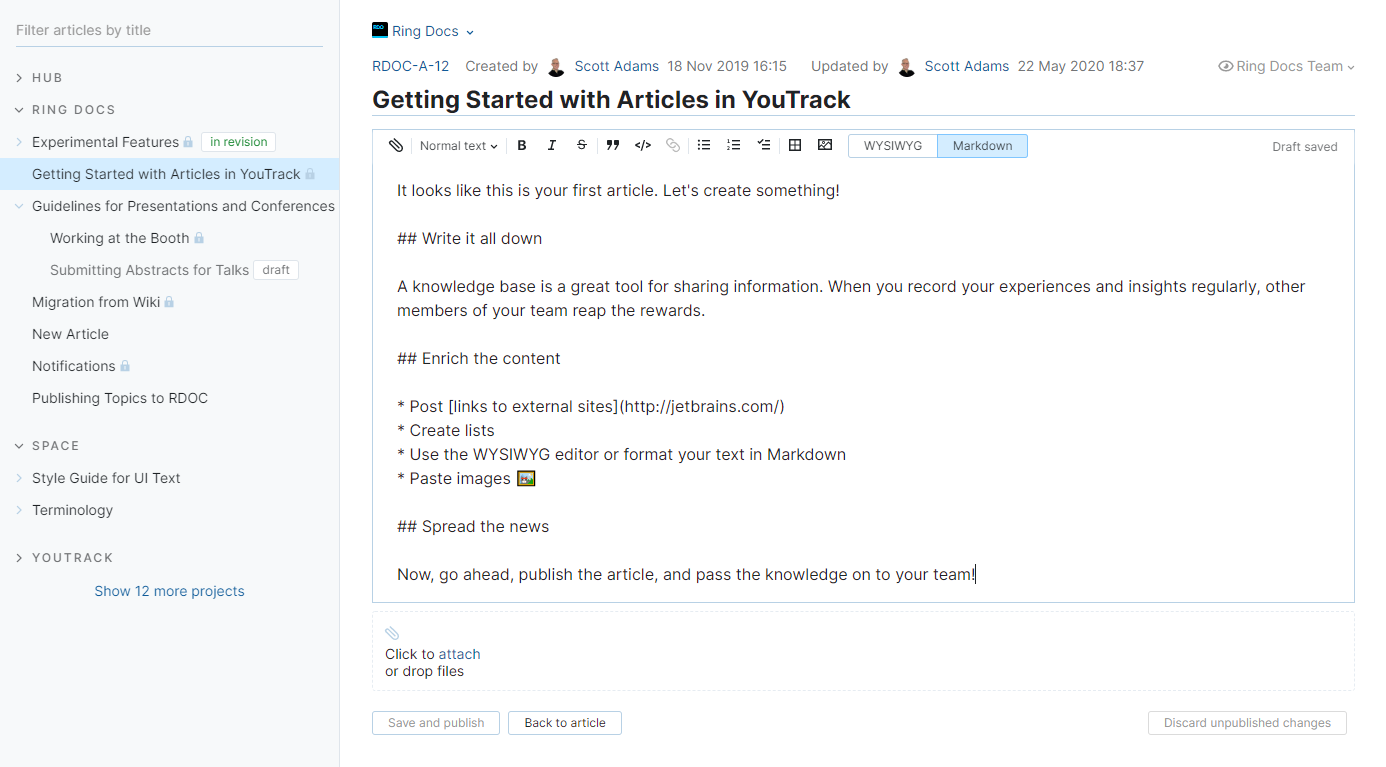Viewport: 1386px width, 767px height.
Task: Expand the Experimental Features article
Action: click(x=19, y=142)
